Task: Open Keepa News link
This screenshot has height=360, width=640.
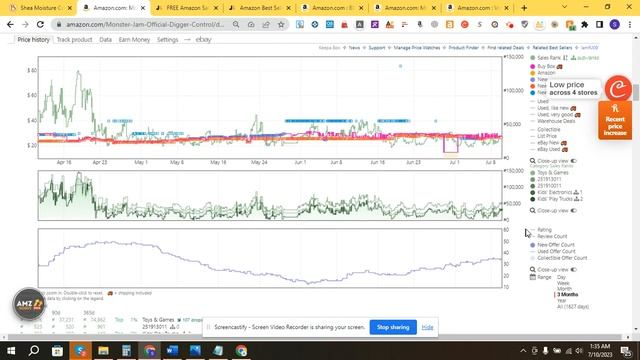Action: coord(354,48)
